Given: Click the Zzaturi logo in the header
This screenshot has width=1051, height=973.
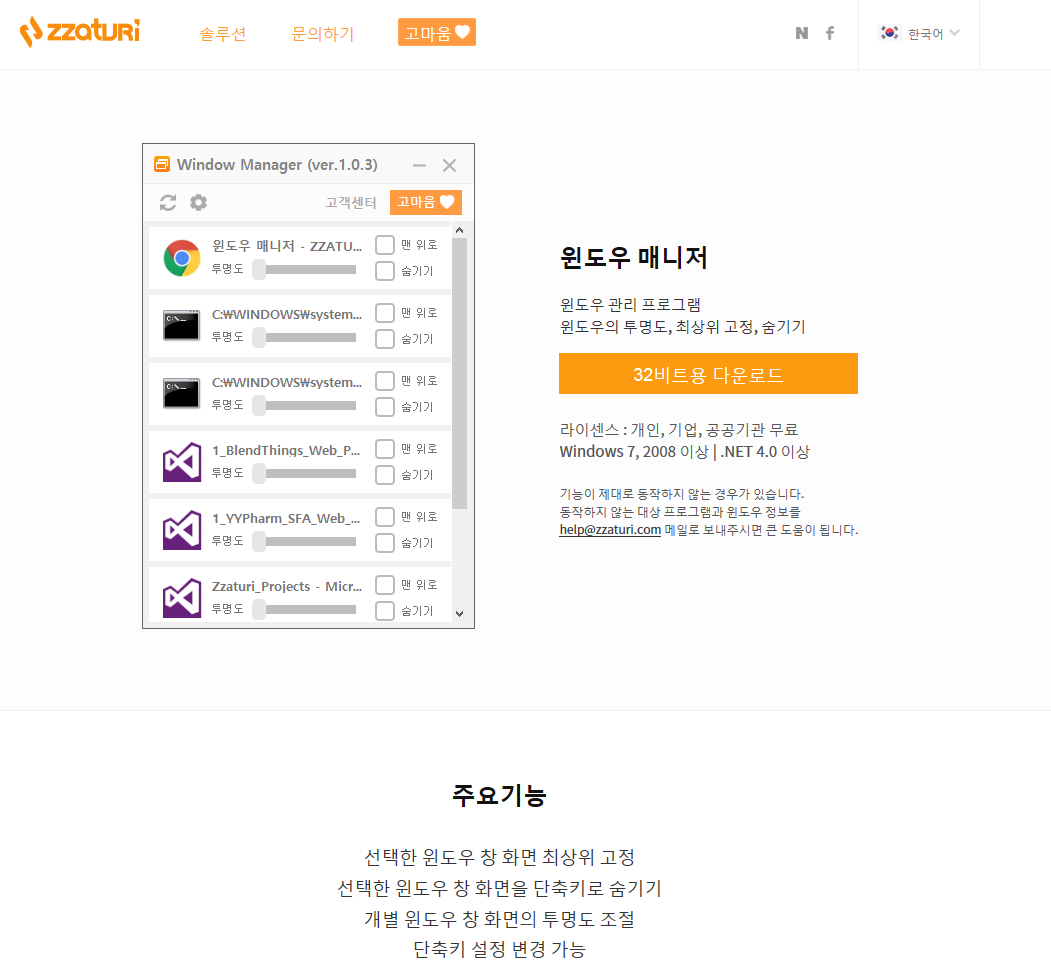Looking at the screenshot, I should 80,32.
